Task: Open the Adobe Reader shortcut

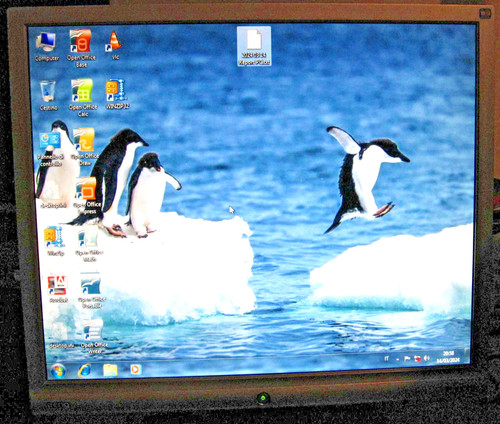Action: point(58,288)
